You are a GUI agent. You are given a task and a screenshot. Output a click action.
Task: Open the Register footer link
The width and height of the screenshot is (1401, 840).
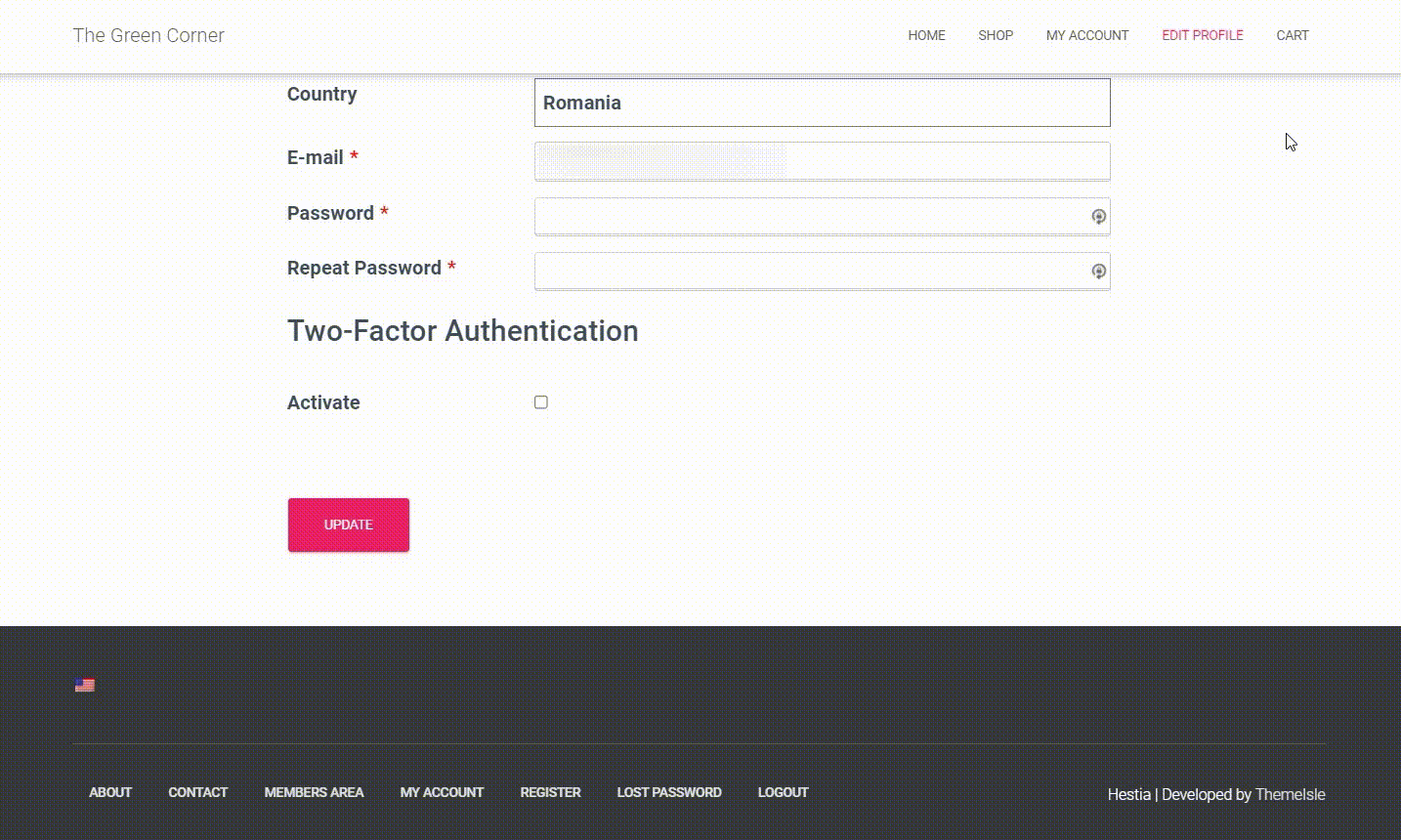(550, 792)
